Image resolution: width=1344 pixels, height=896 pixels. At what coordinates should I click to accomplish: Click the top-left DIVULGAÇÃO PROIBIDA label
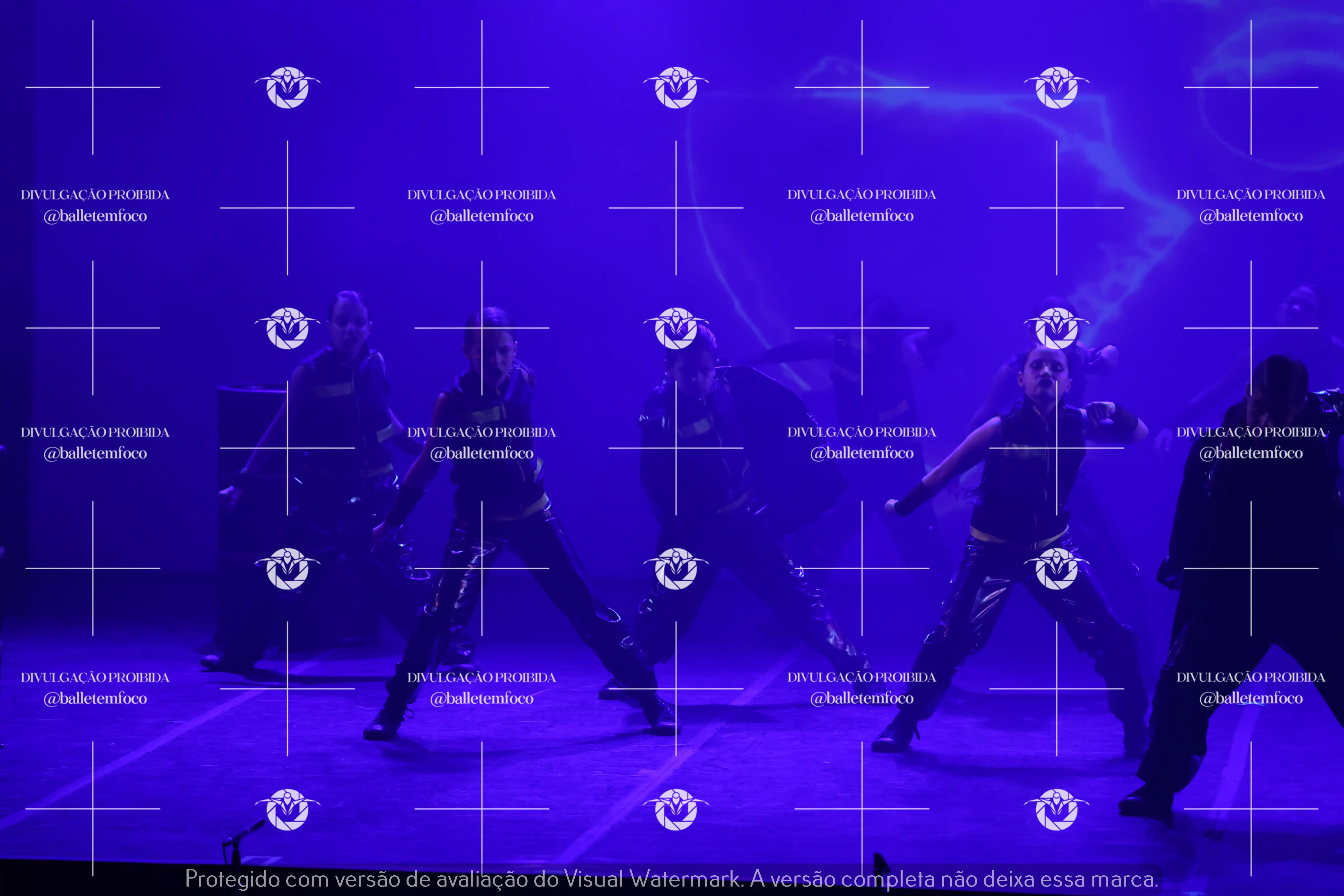point(95,194)
